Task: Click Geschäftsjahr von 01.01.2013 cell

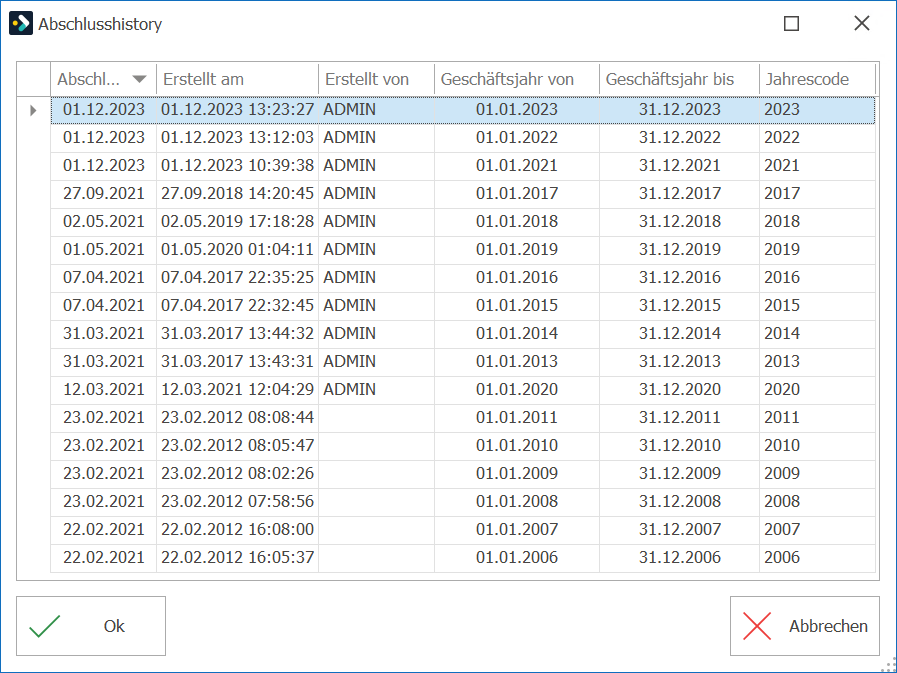Action: point(517,362)
